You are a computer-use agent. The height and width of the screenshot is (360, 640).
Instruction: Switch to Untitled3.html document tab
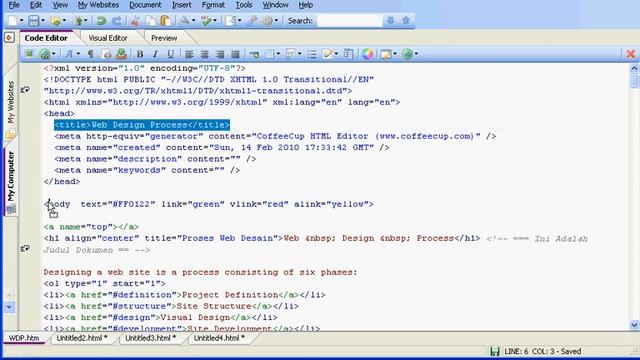click(151, 338)
